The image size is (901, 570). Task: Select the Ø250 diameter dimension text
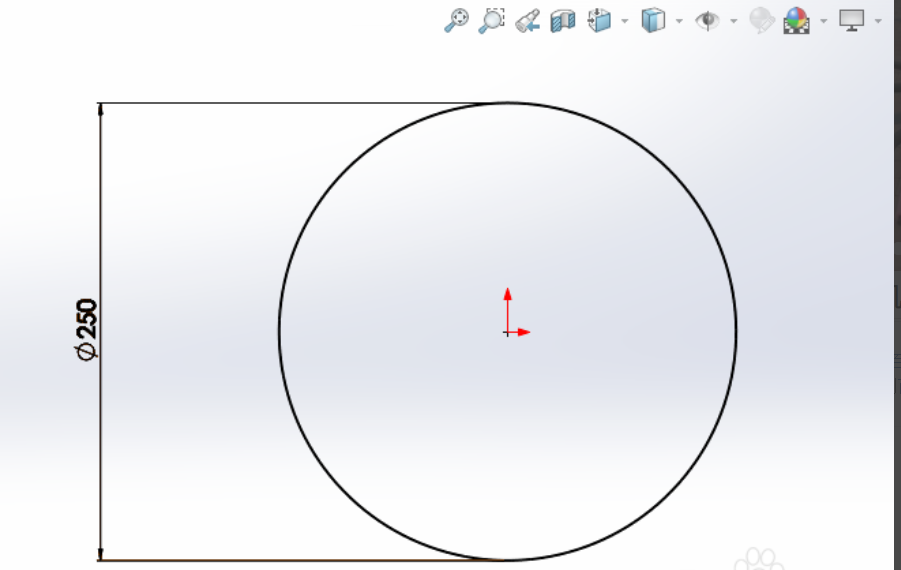pyautogui.click(x=87, y=330)
